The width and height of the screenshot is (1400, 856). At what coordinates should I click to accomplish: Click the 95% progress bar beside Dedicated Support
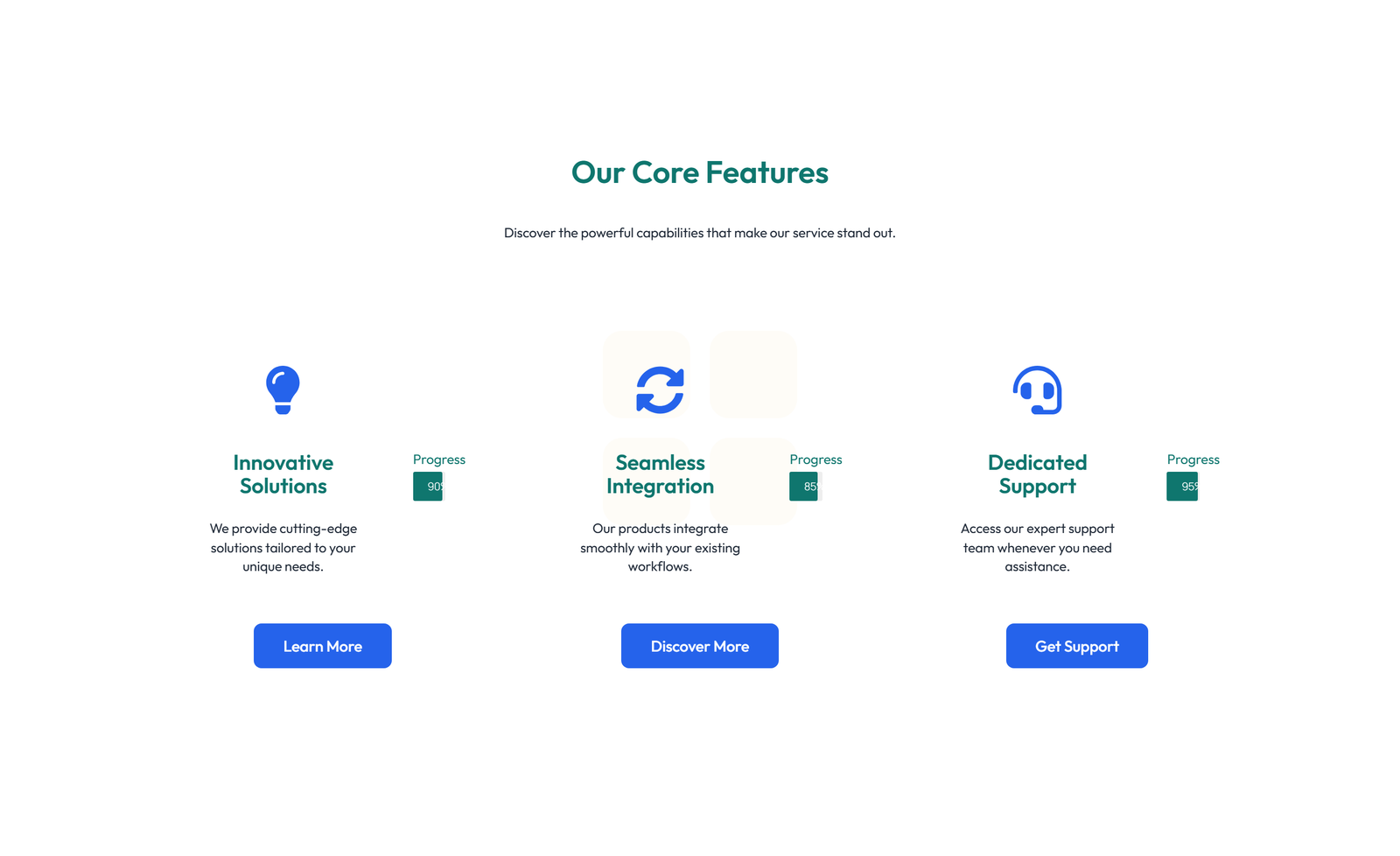click(x=1182, y=486)
